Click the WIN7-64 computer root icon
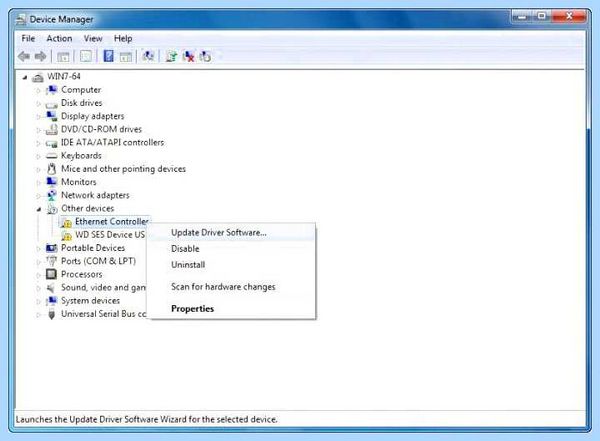Screen dimensions: 600x441 [x=38, y=77]
